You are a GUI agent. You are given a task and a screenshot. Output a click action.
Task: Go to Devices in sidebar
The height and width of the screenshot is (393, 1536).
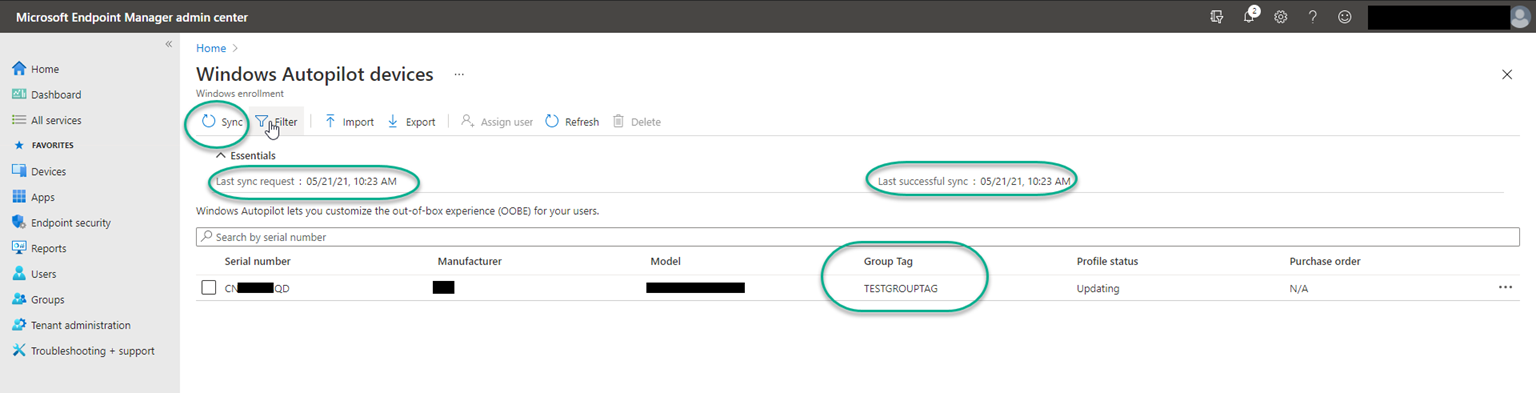pos(39,172)
